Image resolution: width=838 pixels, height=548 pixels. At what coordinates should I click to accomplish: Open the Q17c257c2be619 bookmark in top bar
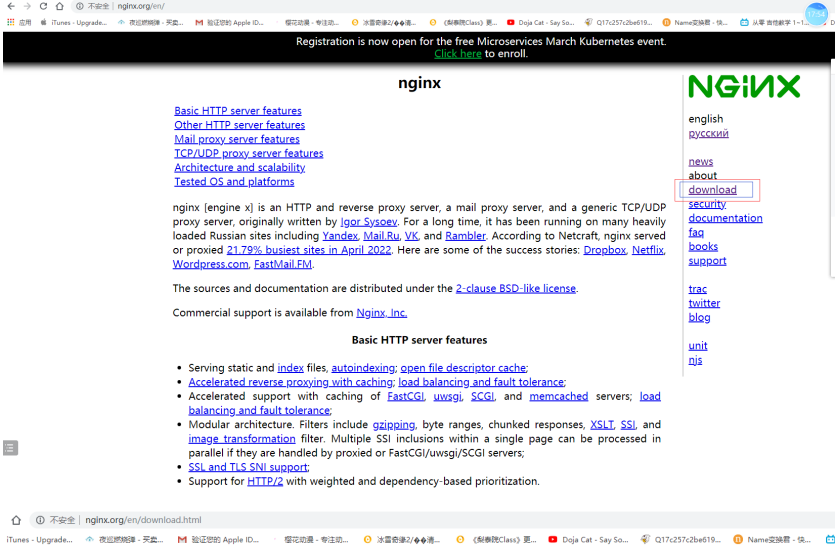[x=619, y=22]
